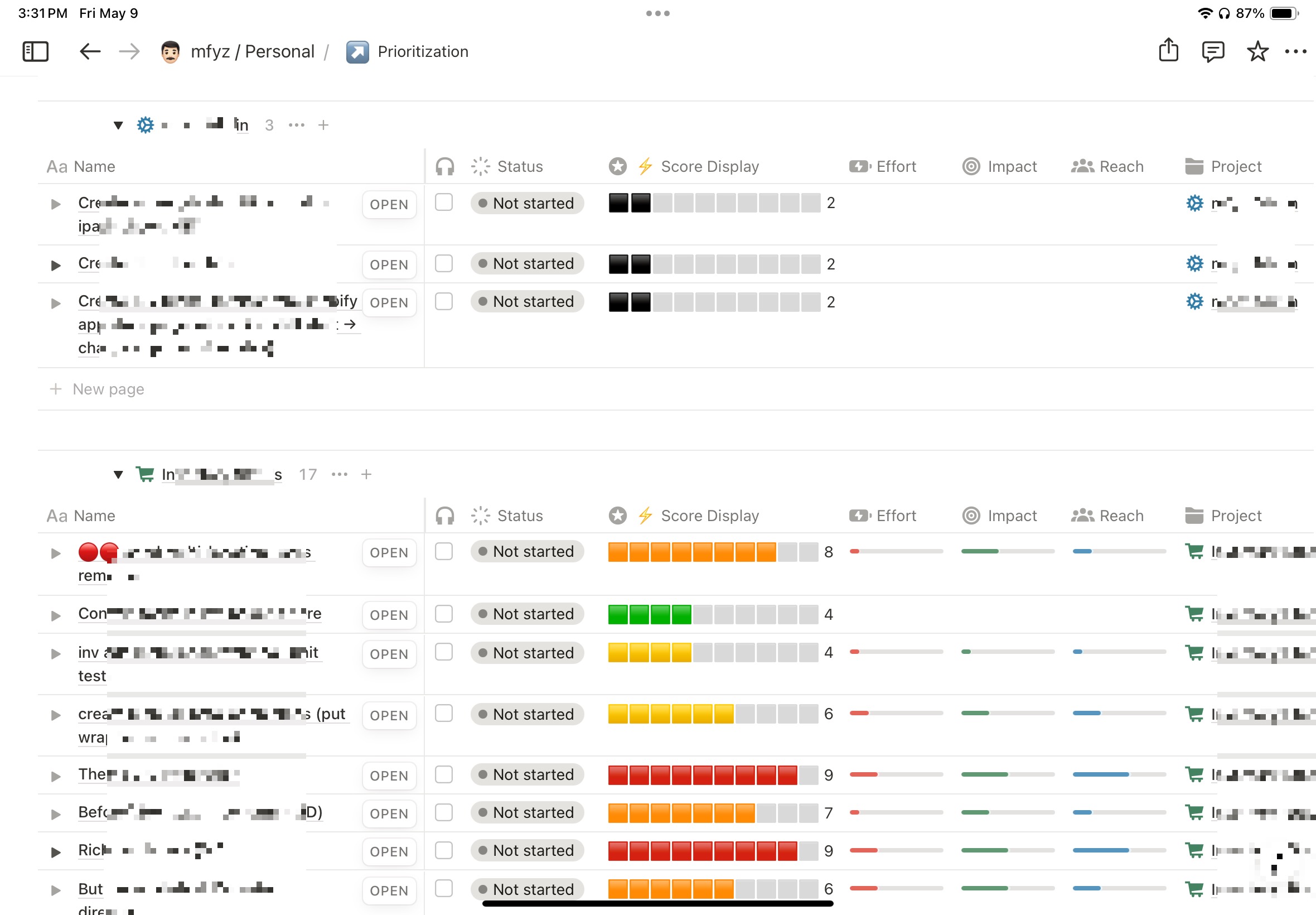
Task: Expand the first table row's disclosure arrow
Action: (x=56, y=204)
